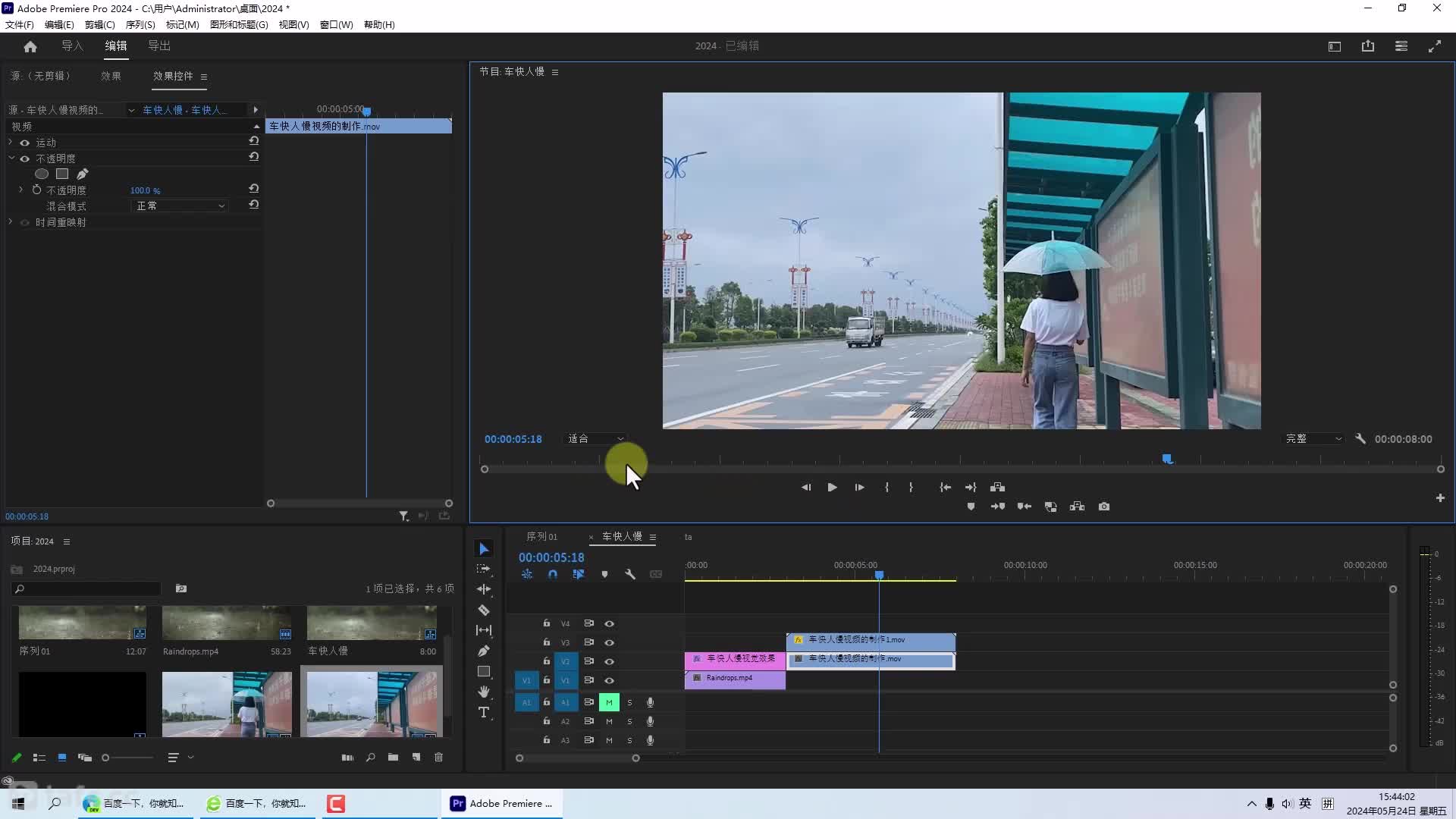The image size is (1456, 819).
Task: Step back one frame in the program monitor
Action: click(x=806, y=488)
